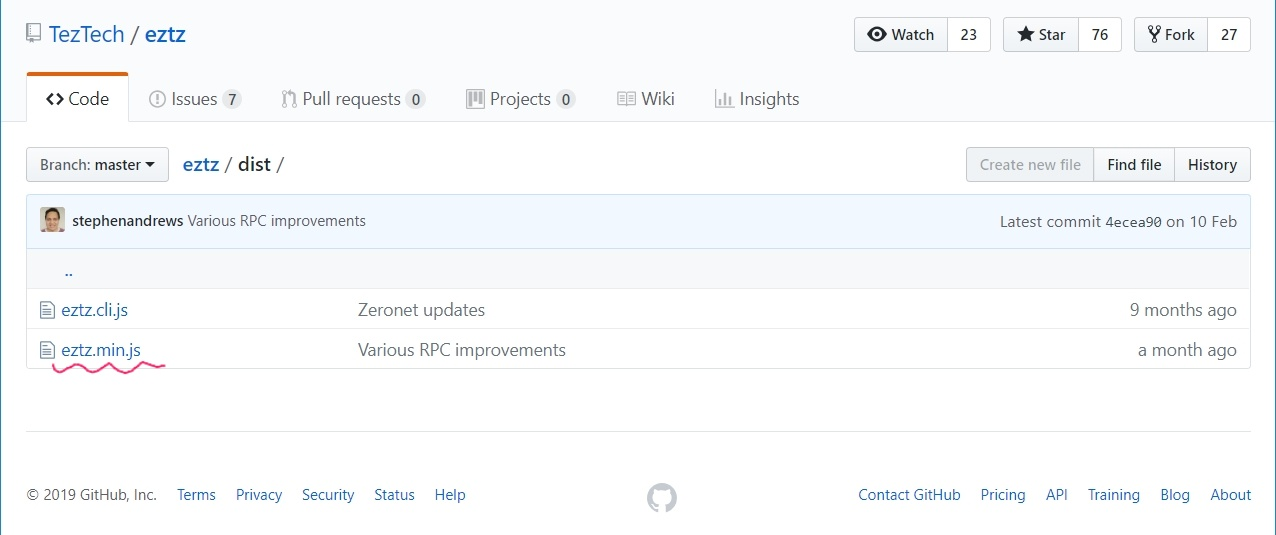This screenshot has height=535, width=1276.
Task: Click the repository book icon beside TezTech
Action: coord(34,34)
